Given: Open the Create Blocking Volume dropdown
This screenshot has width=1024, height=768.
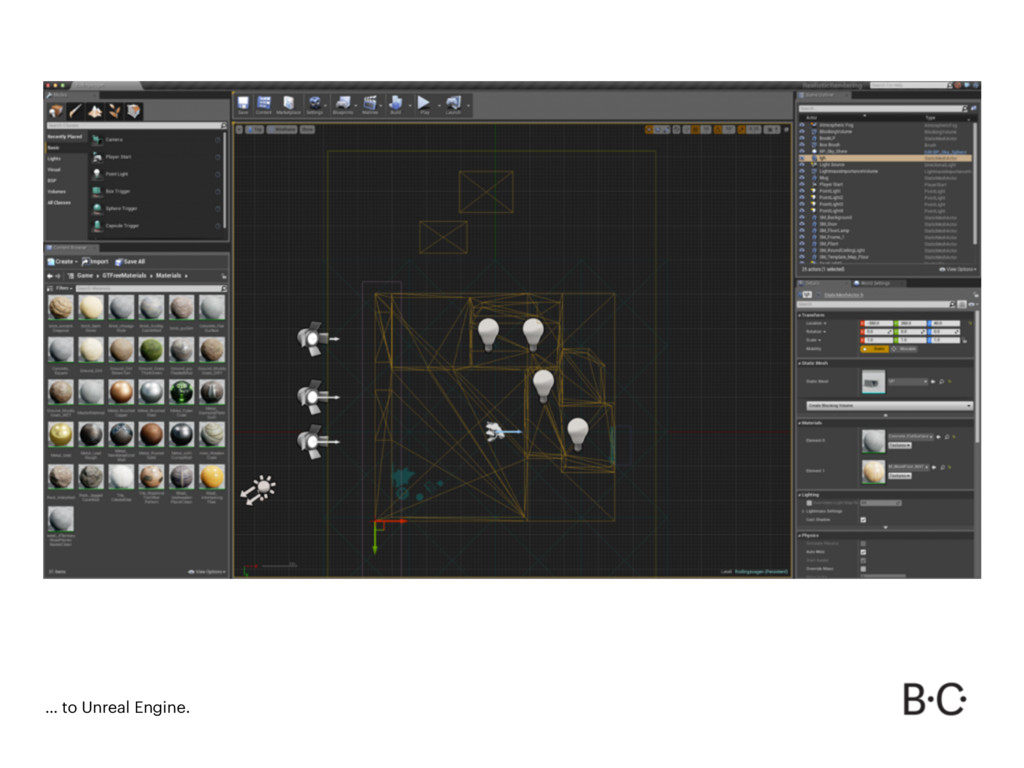Looking at the screenshot, I should tap(889, 406).
